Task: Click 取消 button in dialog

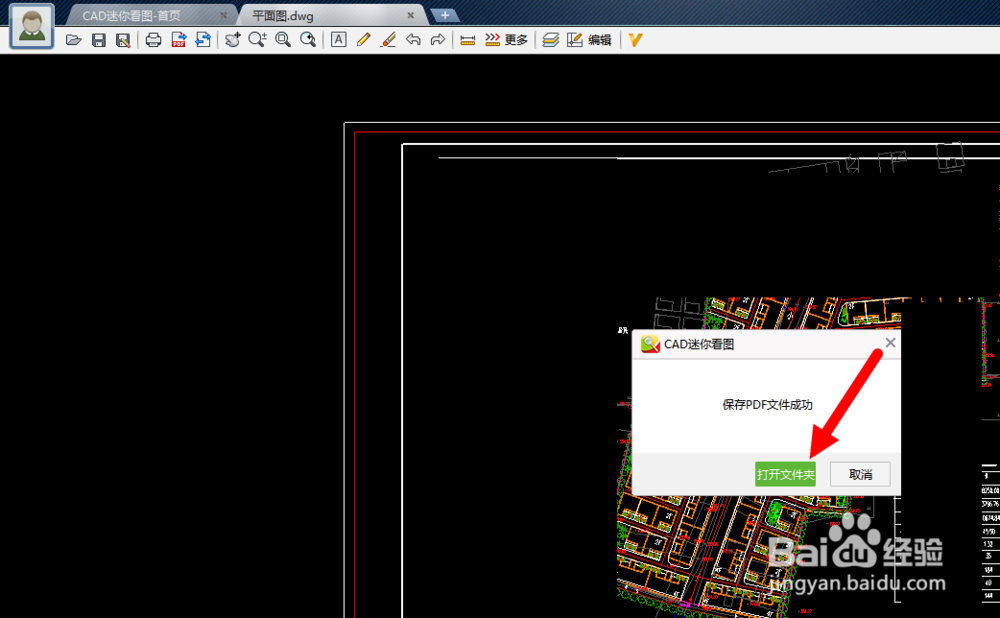Action: (x=860, y=475)
